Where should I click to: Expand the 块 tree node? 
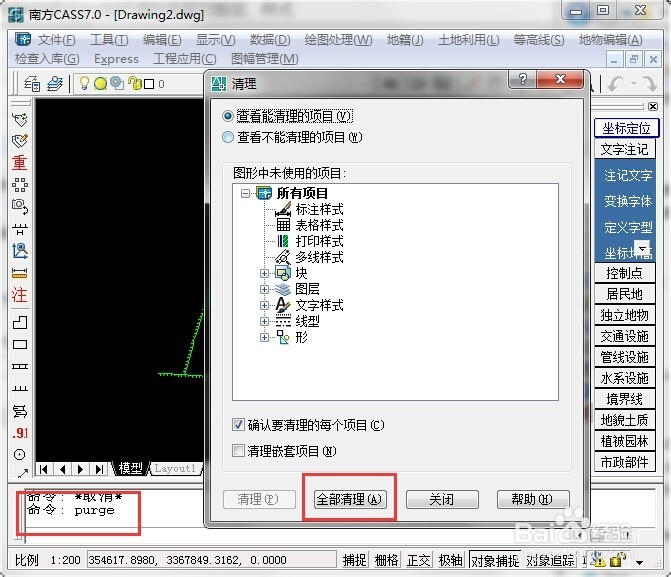pos(264,273)
